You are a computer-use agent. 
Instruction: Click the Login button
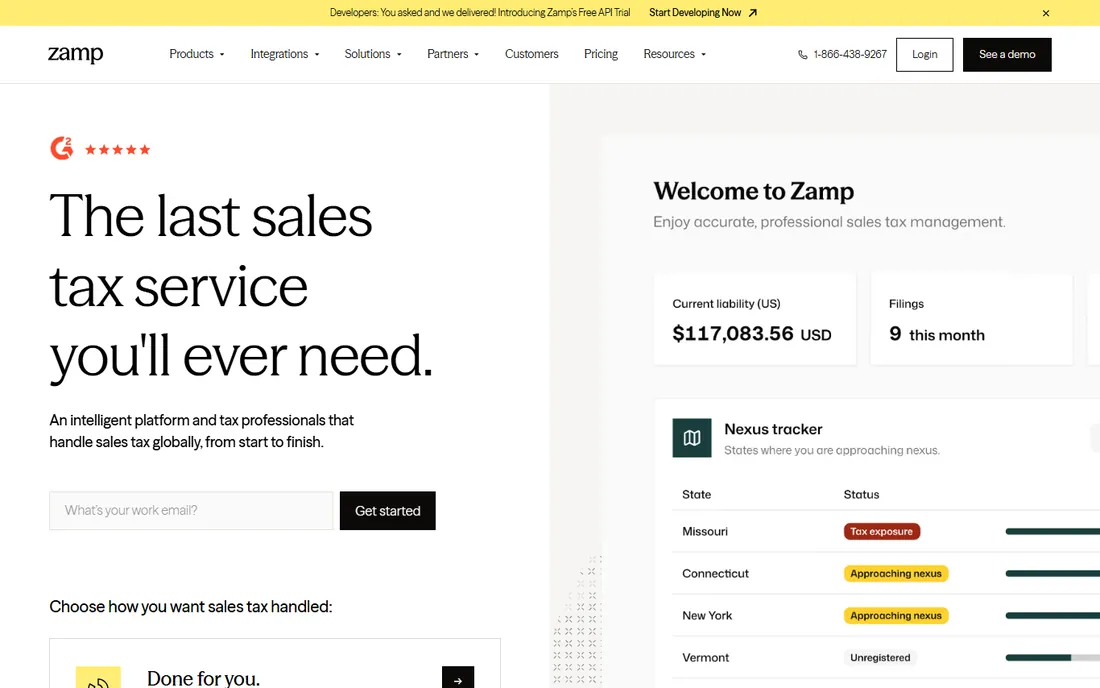925,55
